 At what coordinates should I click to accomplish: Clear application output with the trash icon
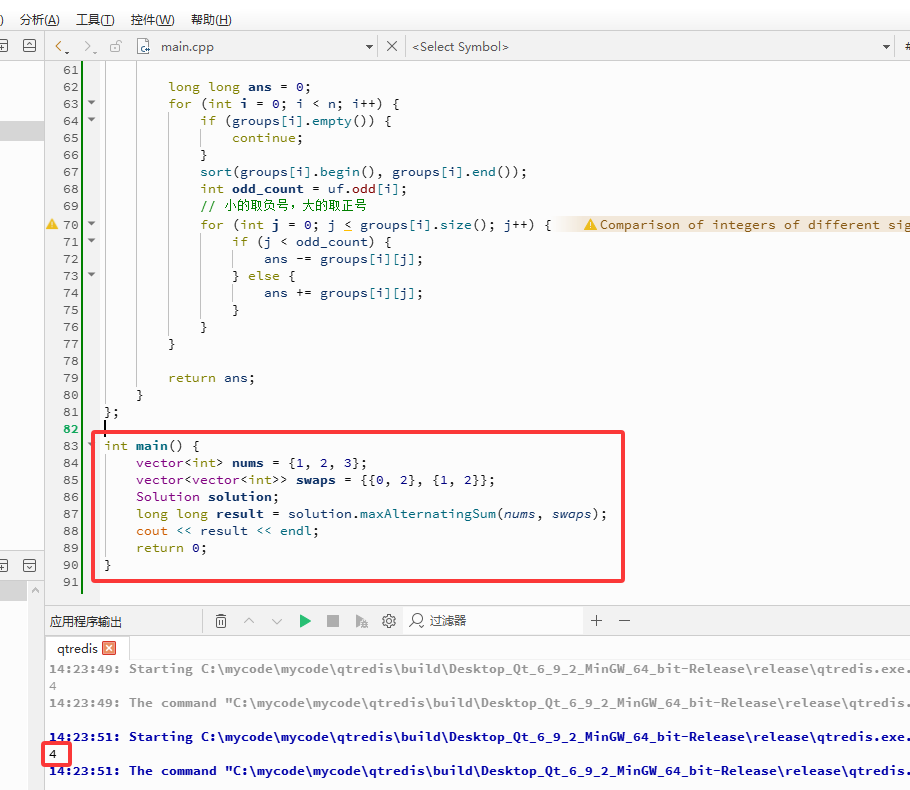tap(221, 621)
